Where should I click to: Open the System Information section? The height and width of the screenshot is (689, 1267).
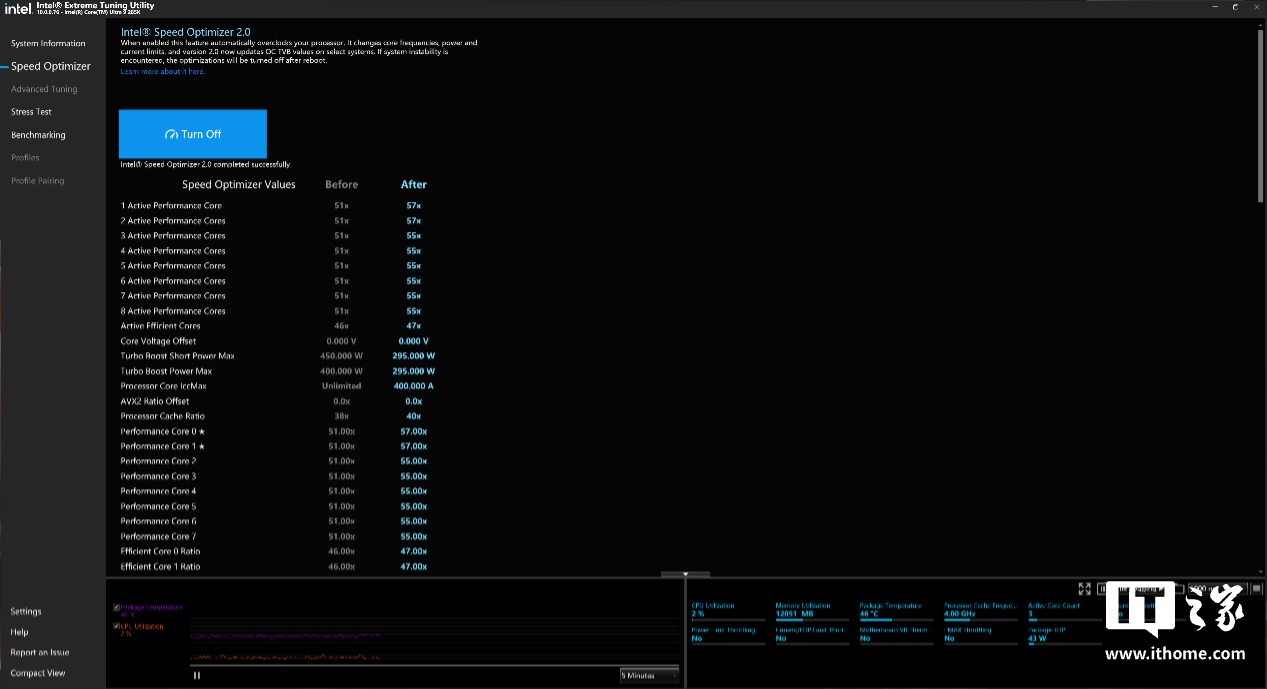click(x=48, y=43)
